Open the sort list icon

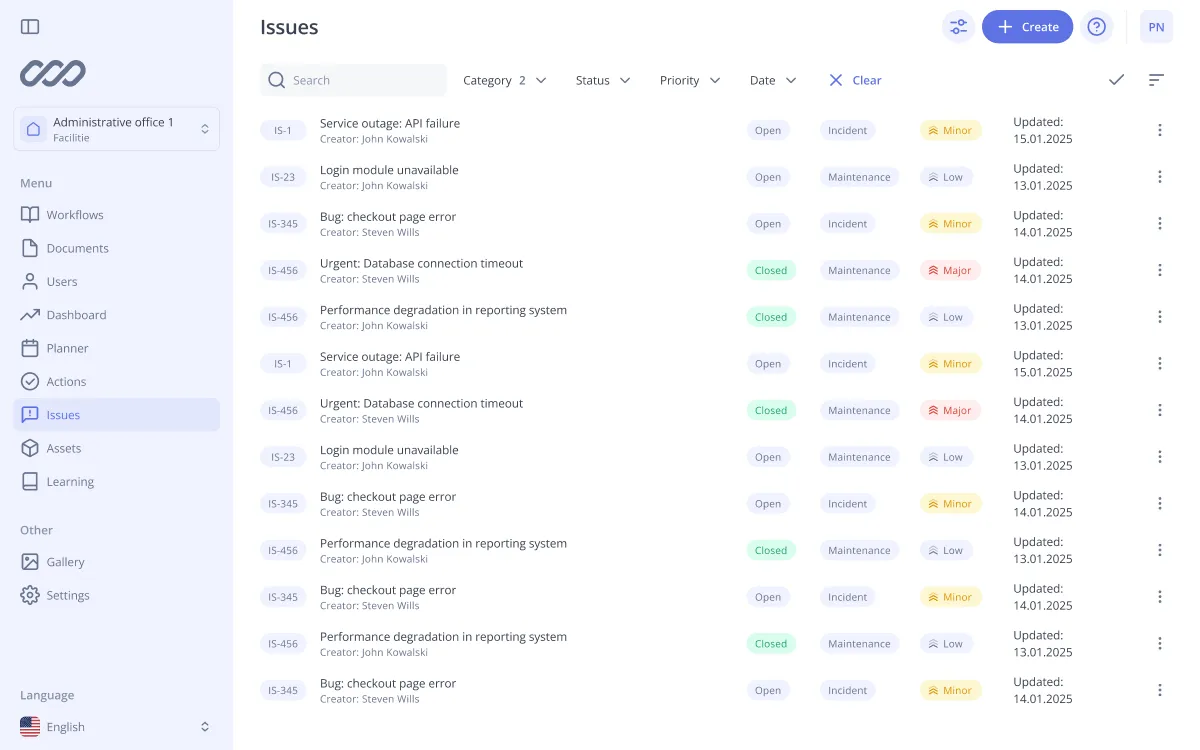[x=1156, y=80]
